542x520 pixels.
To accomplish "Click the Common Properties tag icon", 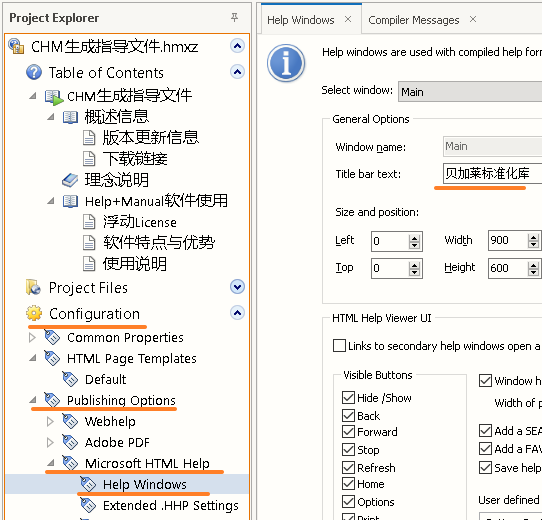I will pos(52,337).
